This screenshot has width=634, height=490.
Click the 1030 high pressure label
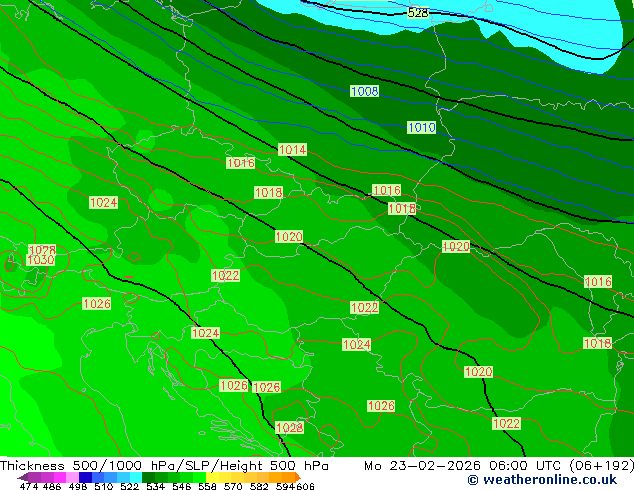[x=40, y=260]
